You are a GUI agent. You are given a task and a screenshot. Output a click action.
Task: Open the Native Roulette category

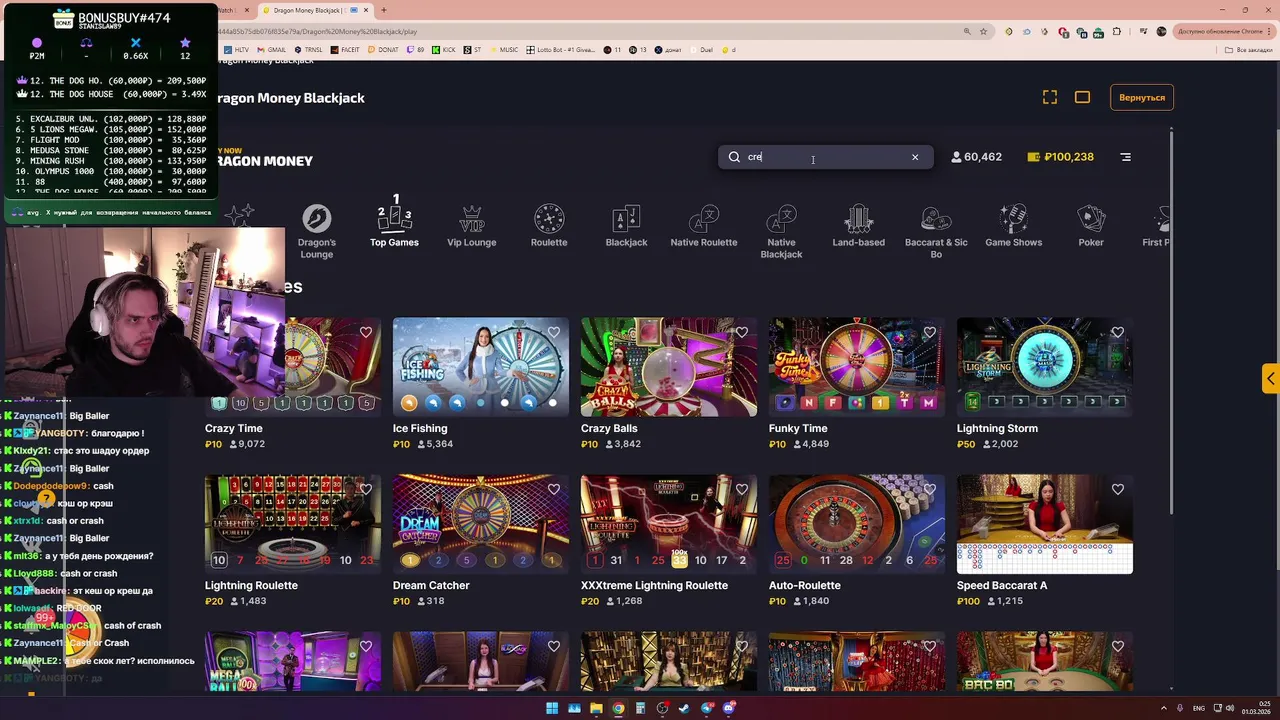pyautogui.click(x=704, y=226)
